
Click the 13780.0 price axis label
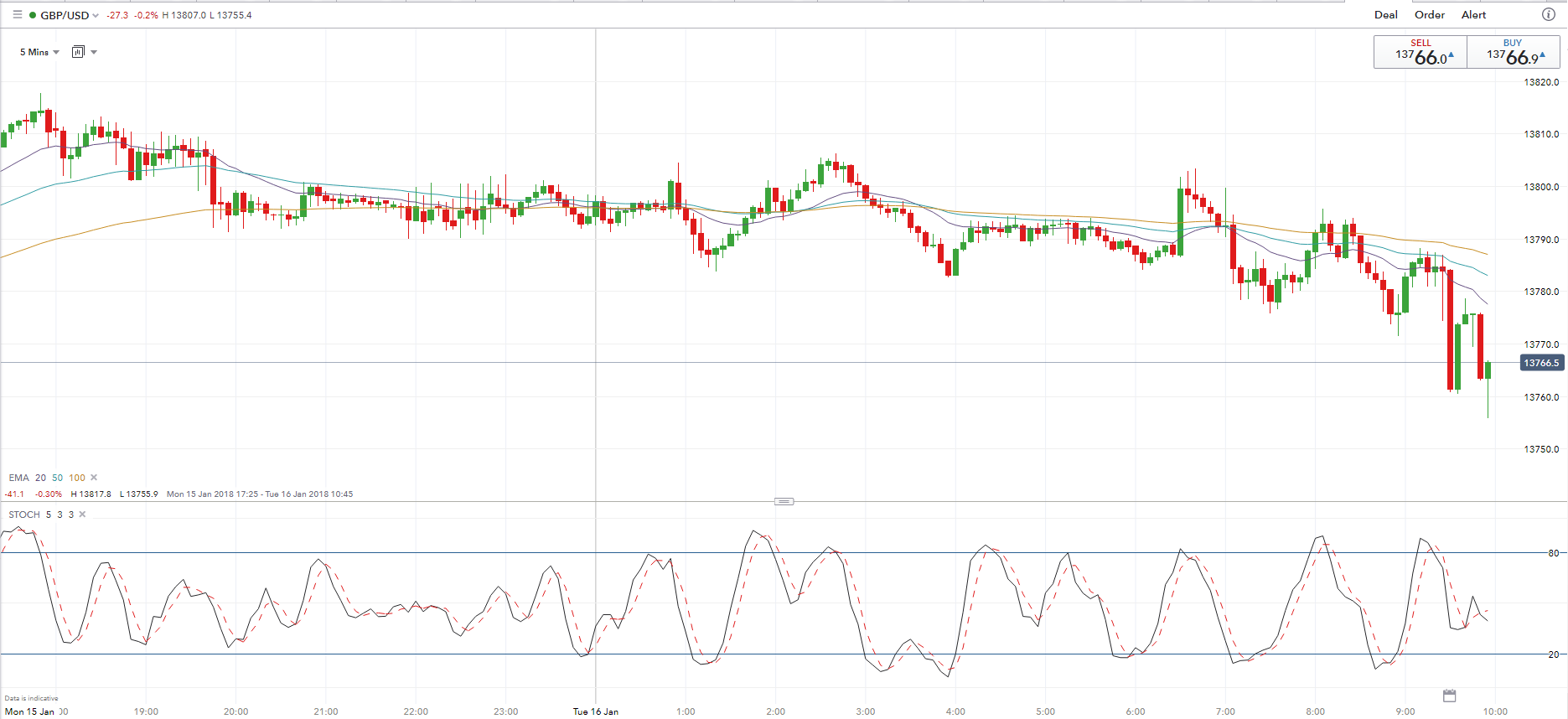pyautogui.click(x=1541, y=292)
